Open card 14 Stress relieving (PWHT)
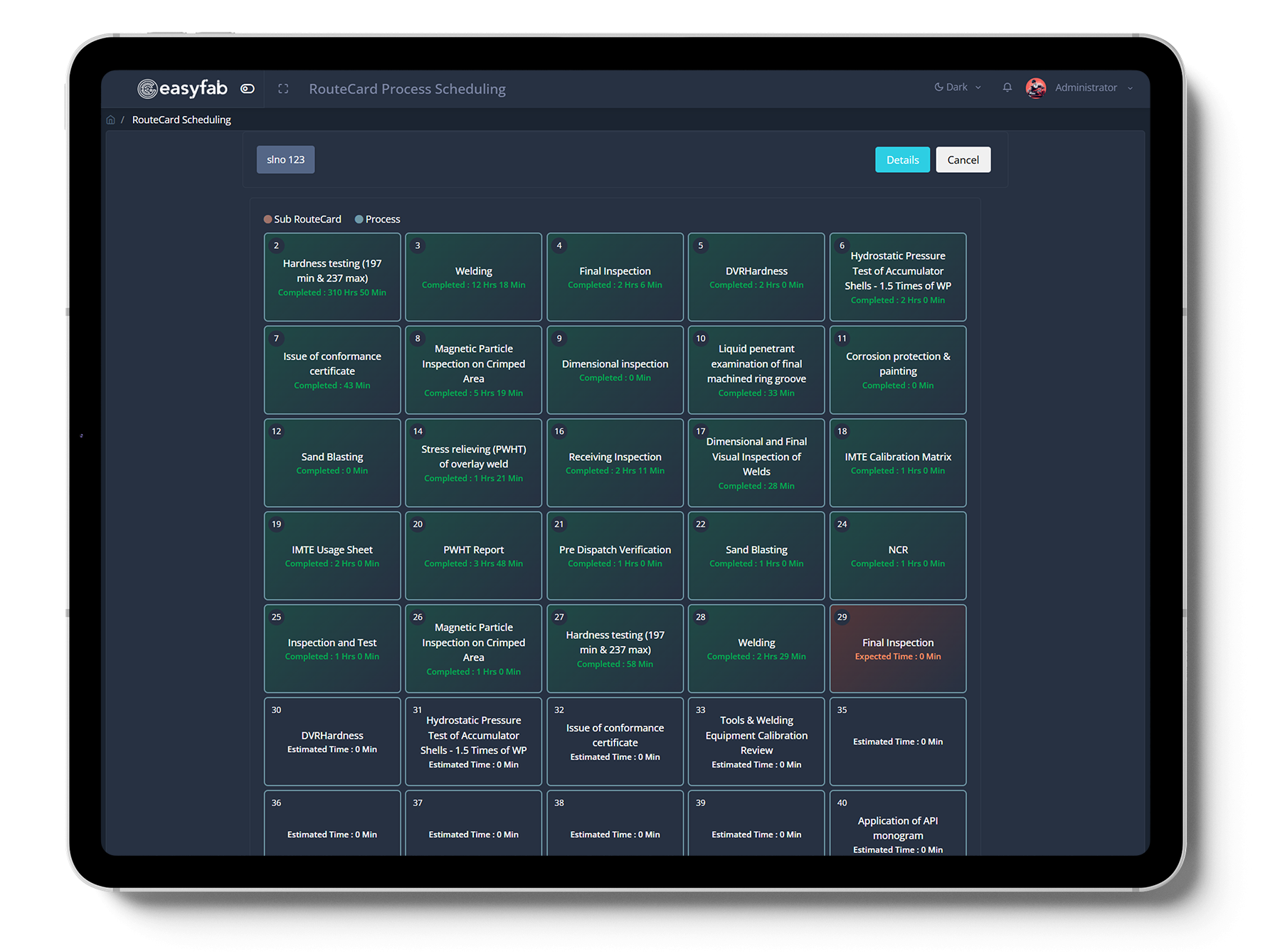 coord(473,462)
